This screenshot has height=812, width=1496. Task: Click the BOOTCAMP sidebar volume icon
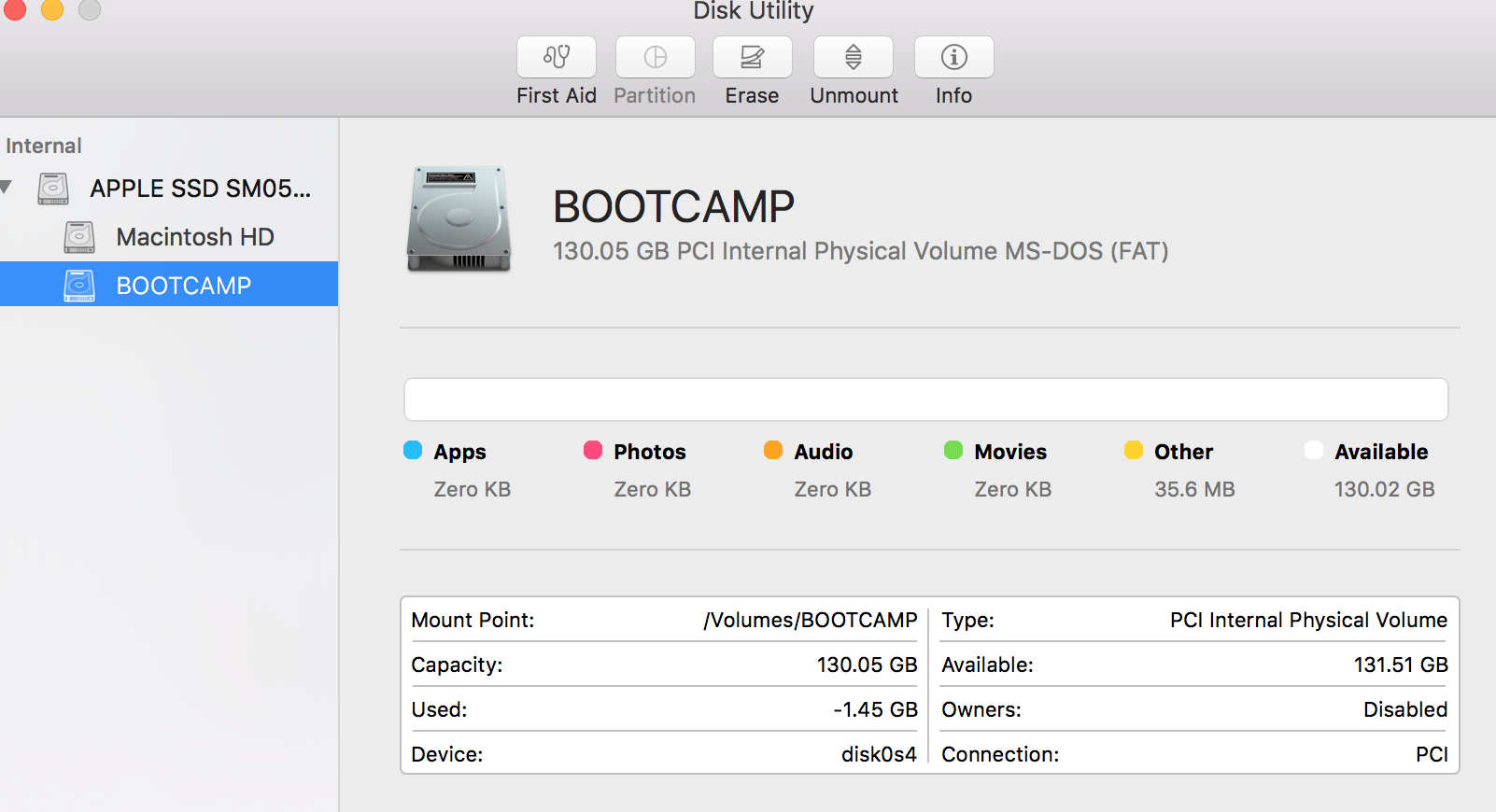point(79,286)
